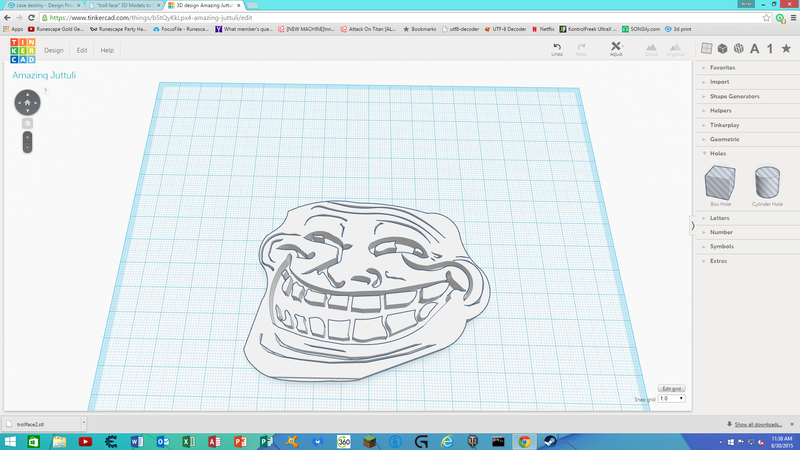Open the UTF-8 Decoder bookmark
Screen dimensions: 800x450
(505, 29)
